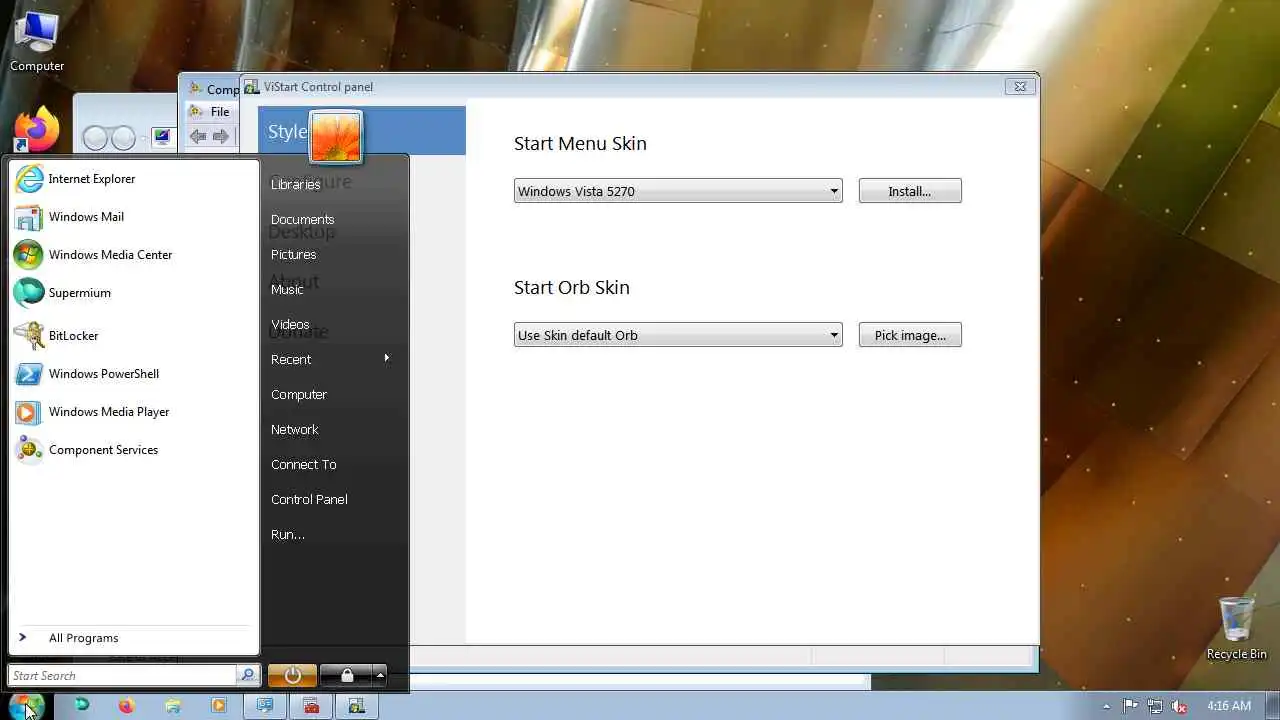This screenshot has width=1280, height=720.
Task: Open Computer from start menu right pane
Action: [299, 395]
